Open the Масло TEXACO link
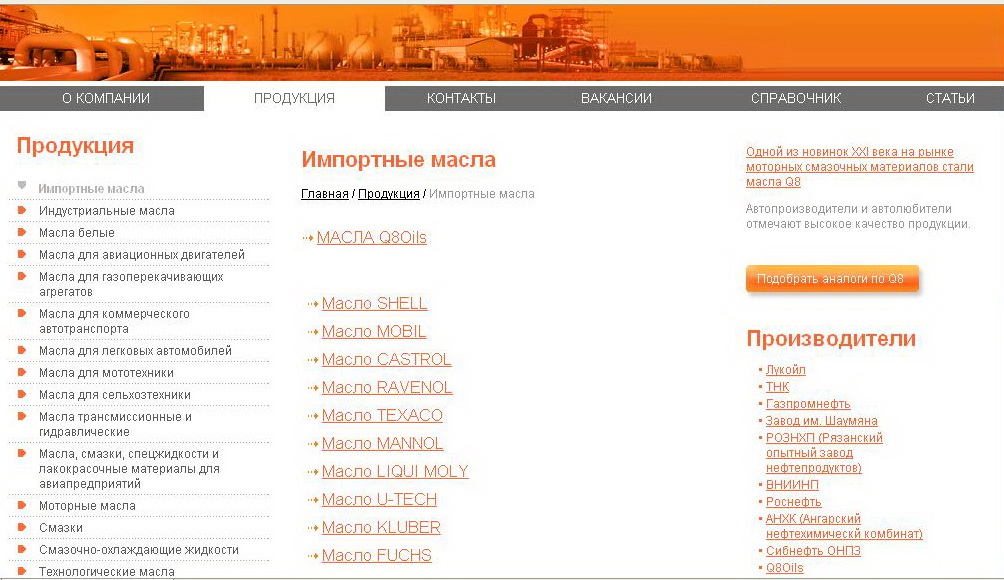The width and height of the screenshot is (1004, 580). click(382, 415)
